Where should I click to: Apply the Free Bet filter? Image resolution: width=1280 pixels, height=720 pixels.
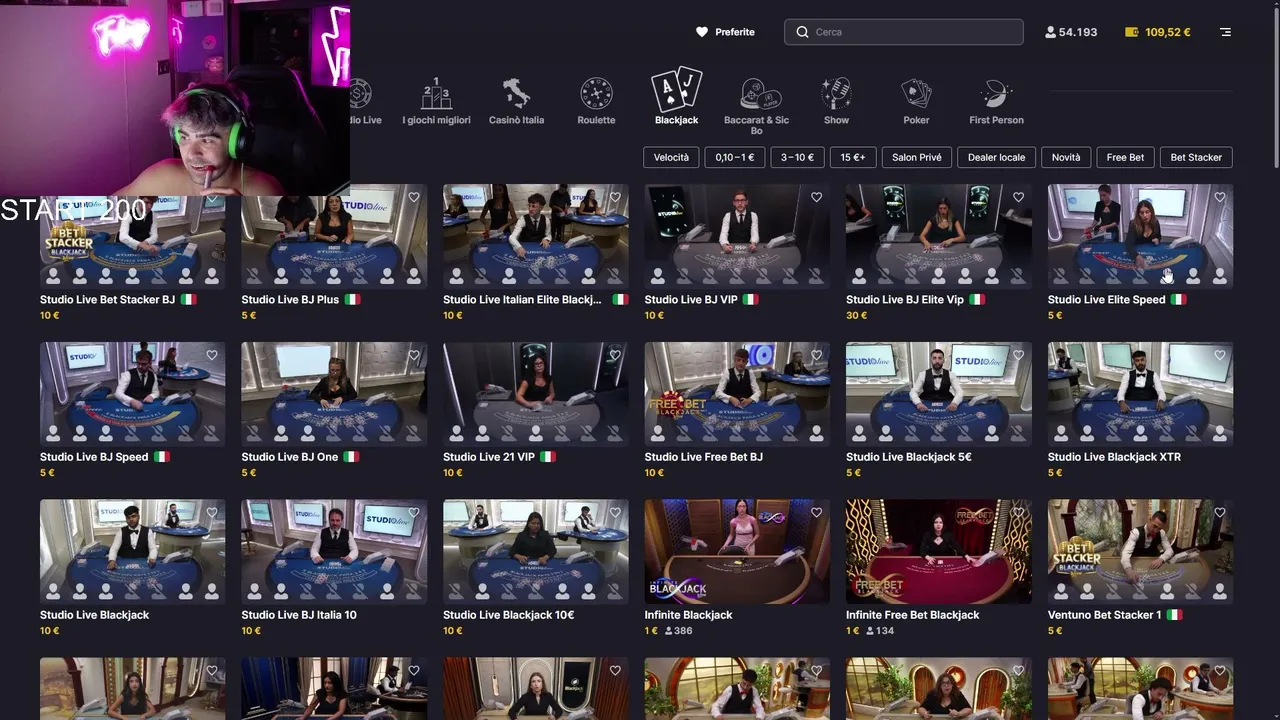coord(1125,157)
